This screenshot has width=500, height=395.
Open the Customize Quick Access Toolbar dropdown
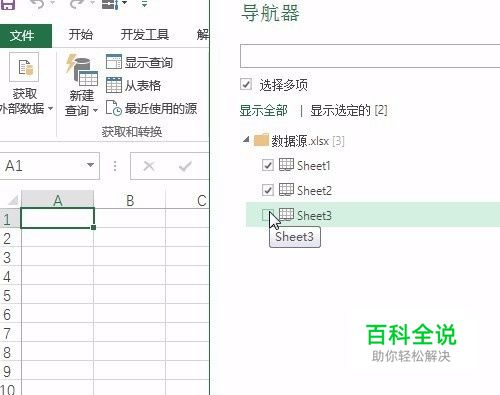[144, 4]
